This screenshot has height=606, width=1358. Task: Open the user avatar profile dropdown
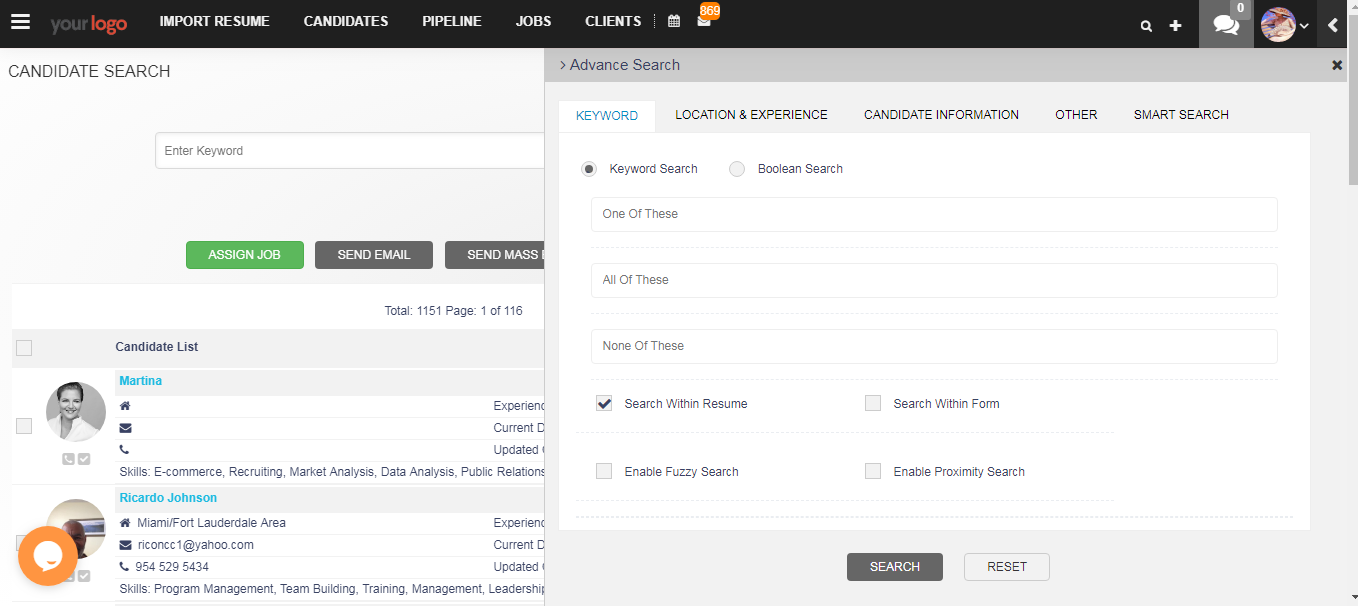coord(1285,25)
